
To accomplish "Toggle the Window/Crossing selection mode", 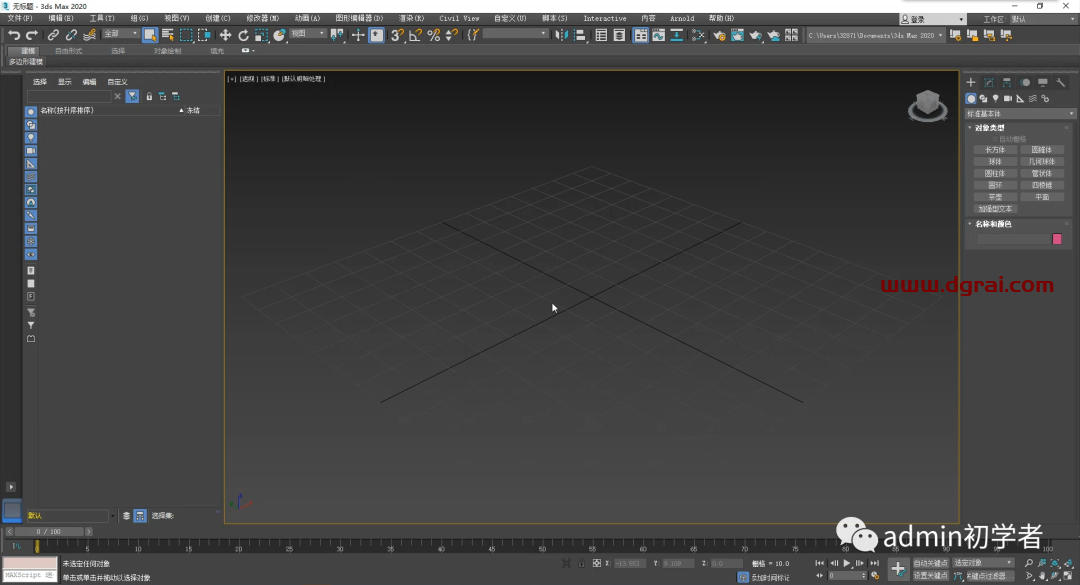I will pos(205,35).
